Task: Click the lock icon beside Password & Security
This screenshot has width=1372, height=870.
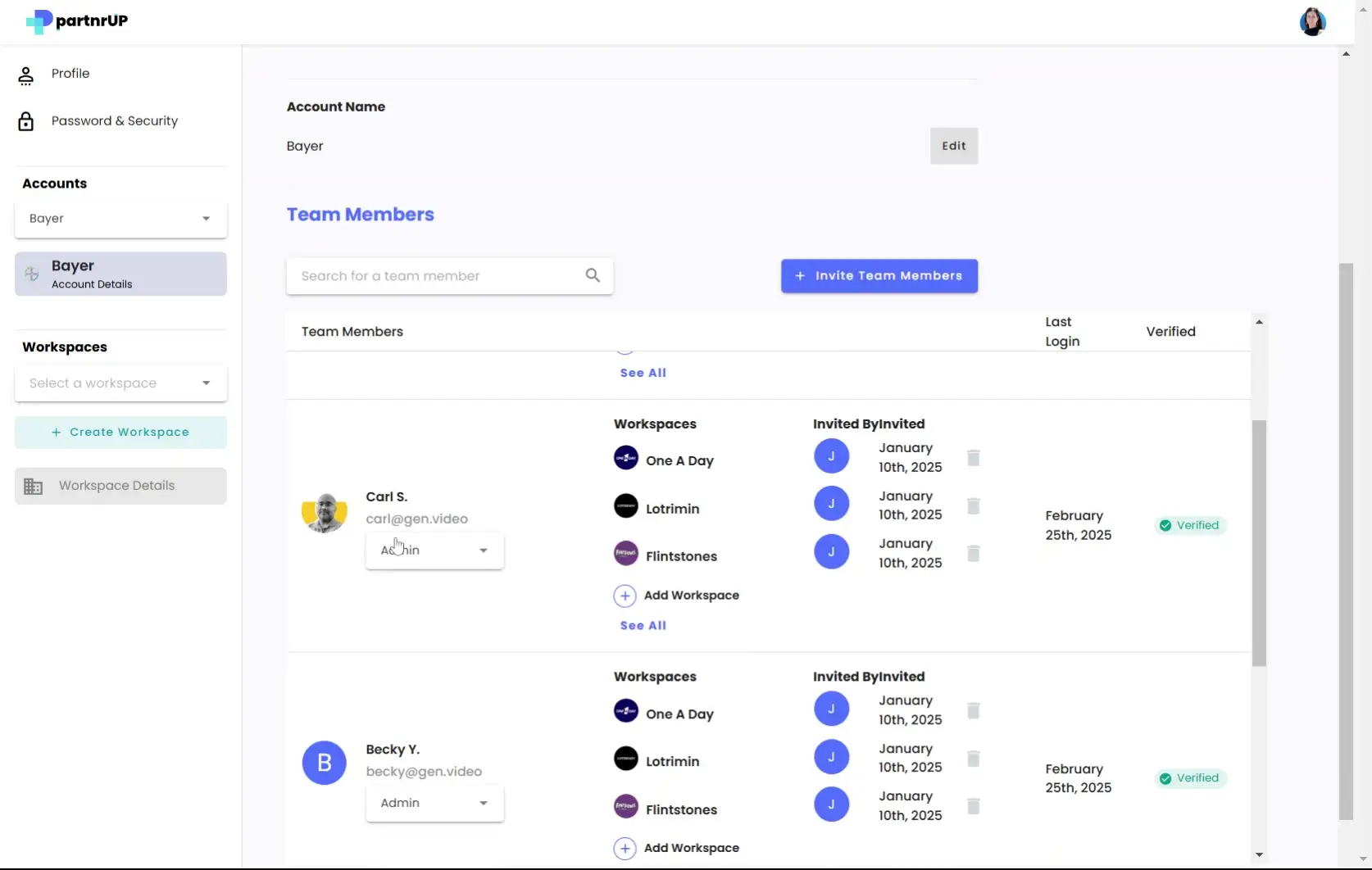Action: pyautogui.click(x=26, y=120)
